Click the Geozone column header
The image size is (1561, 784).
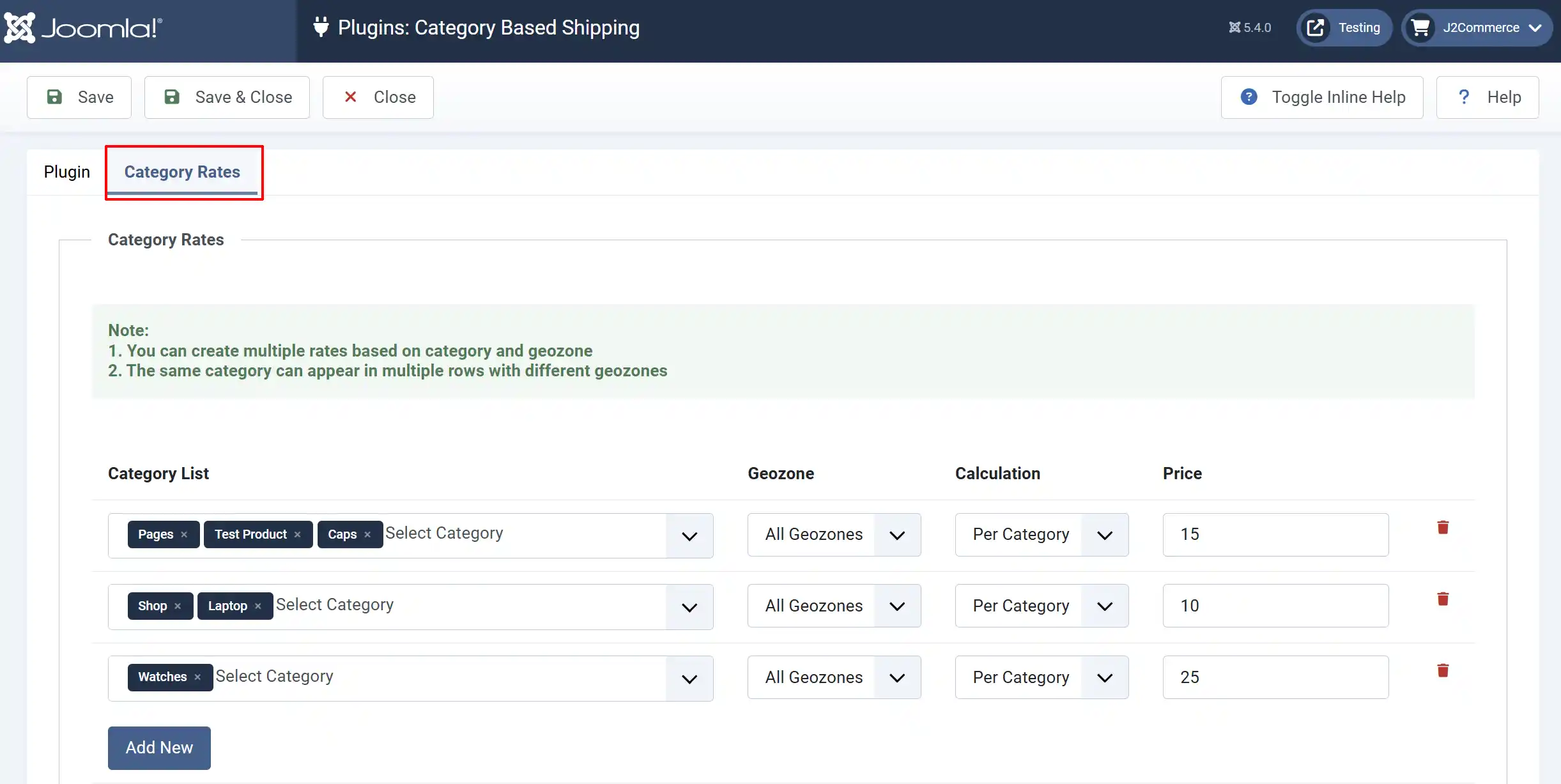tap(781, 473)
